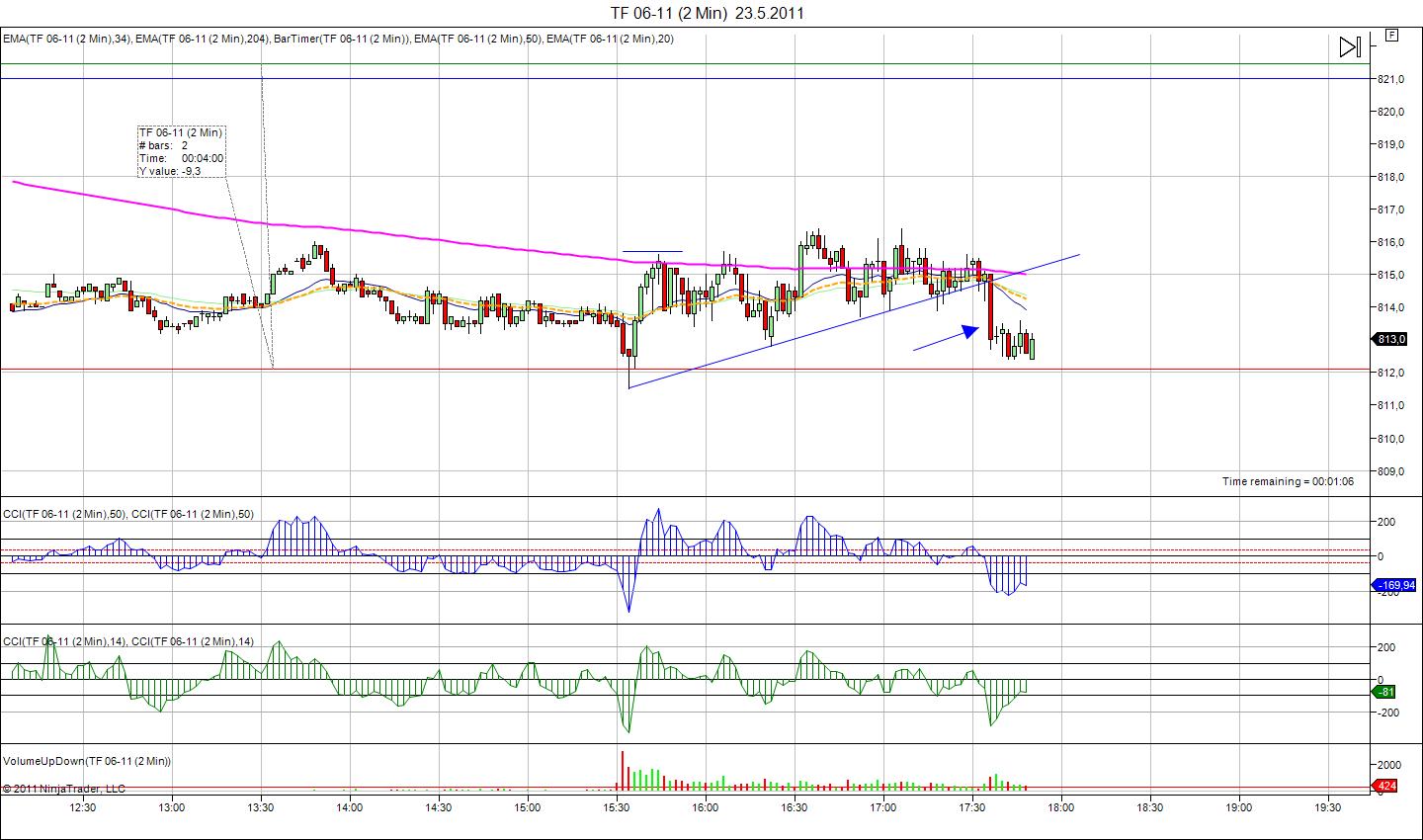Click the 13:30 time axis label
1423x840 pixels.
pos(261,807)
